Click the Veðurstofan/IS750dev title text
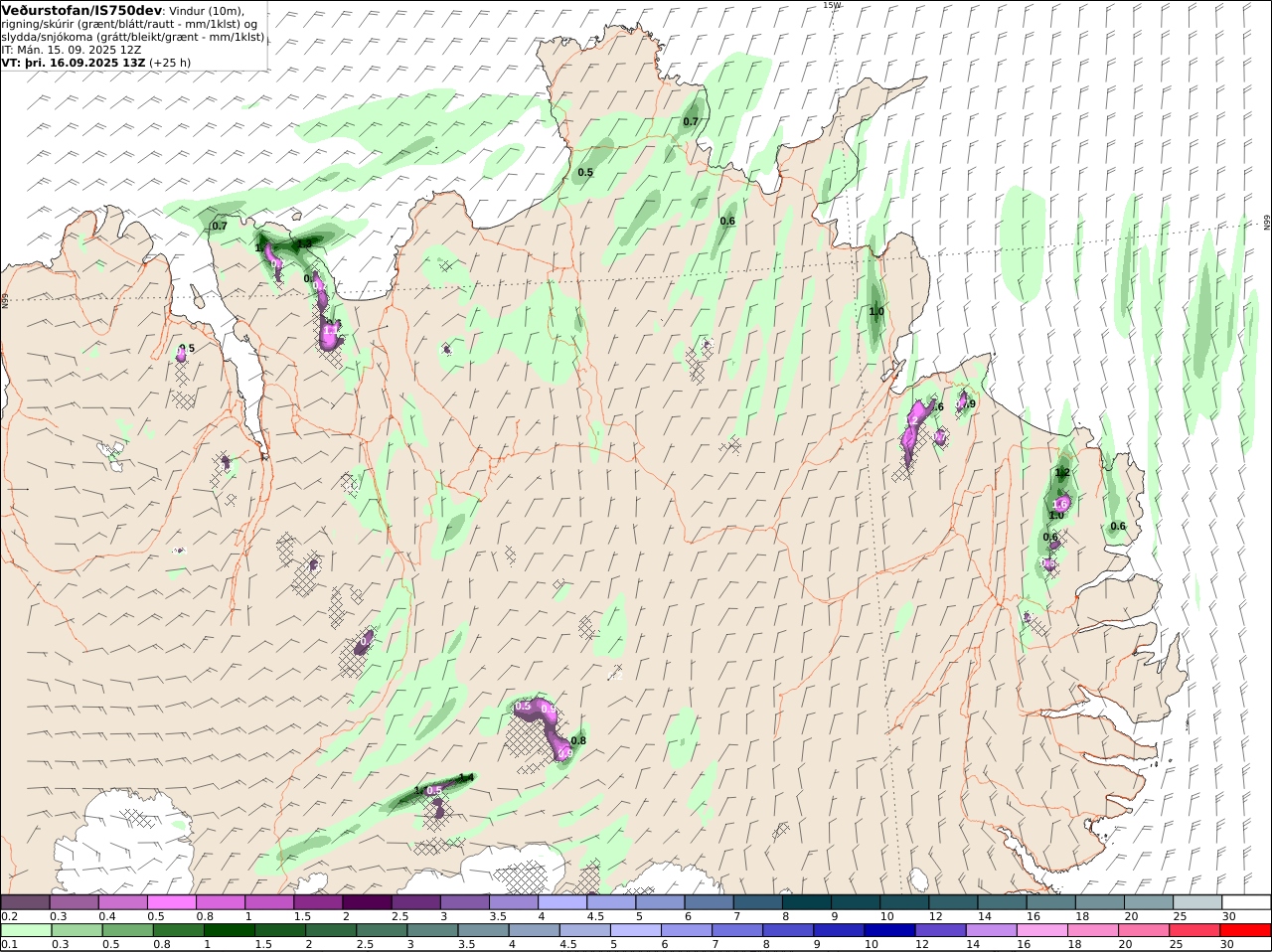Screen dimensions: 1272x952 81,10
